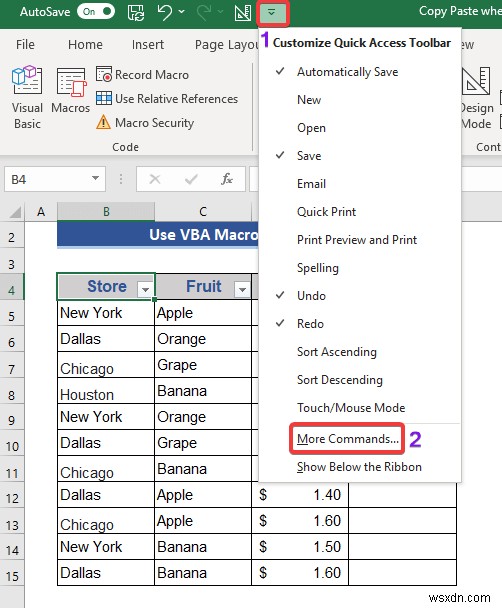This screenshot has height=608, width=502.
Task: Open Customize Quick Access Toolbar dropdown
Action: [273, 13]
